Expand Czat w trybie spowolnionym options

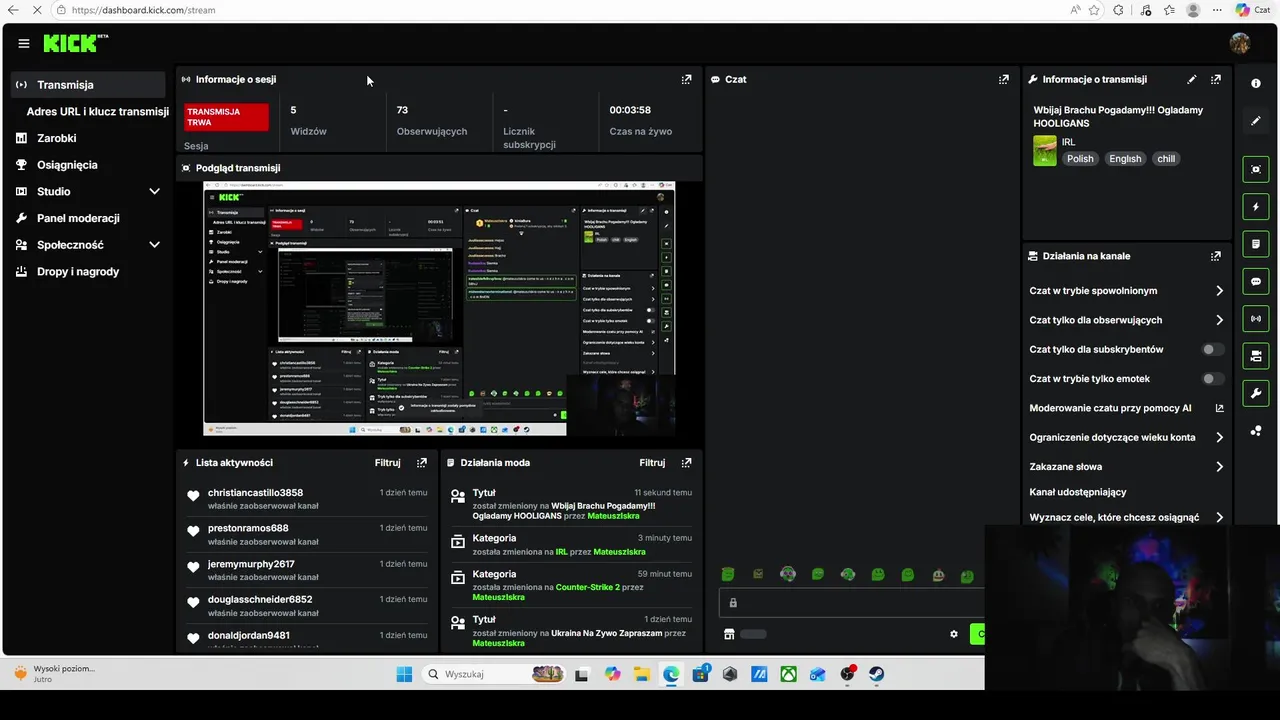(1219, 291)
